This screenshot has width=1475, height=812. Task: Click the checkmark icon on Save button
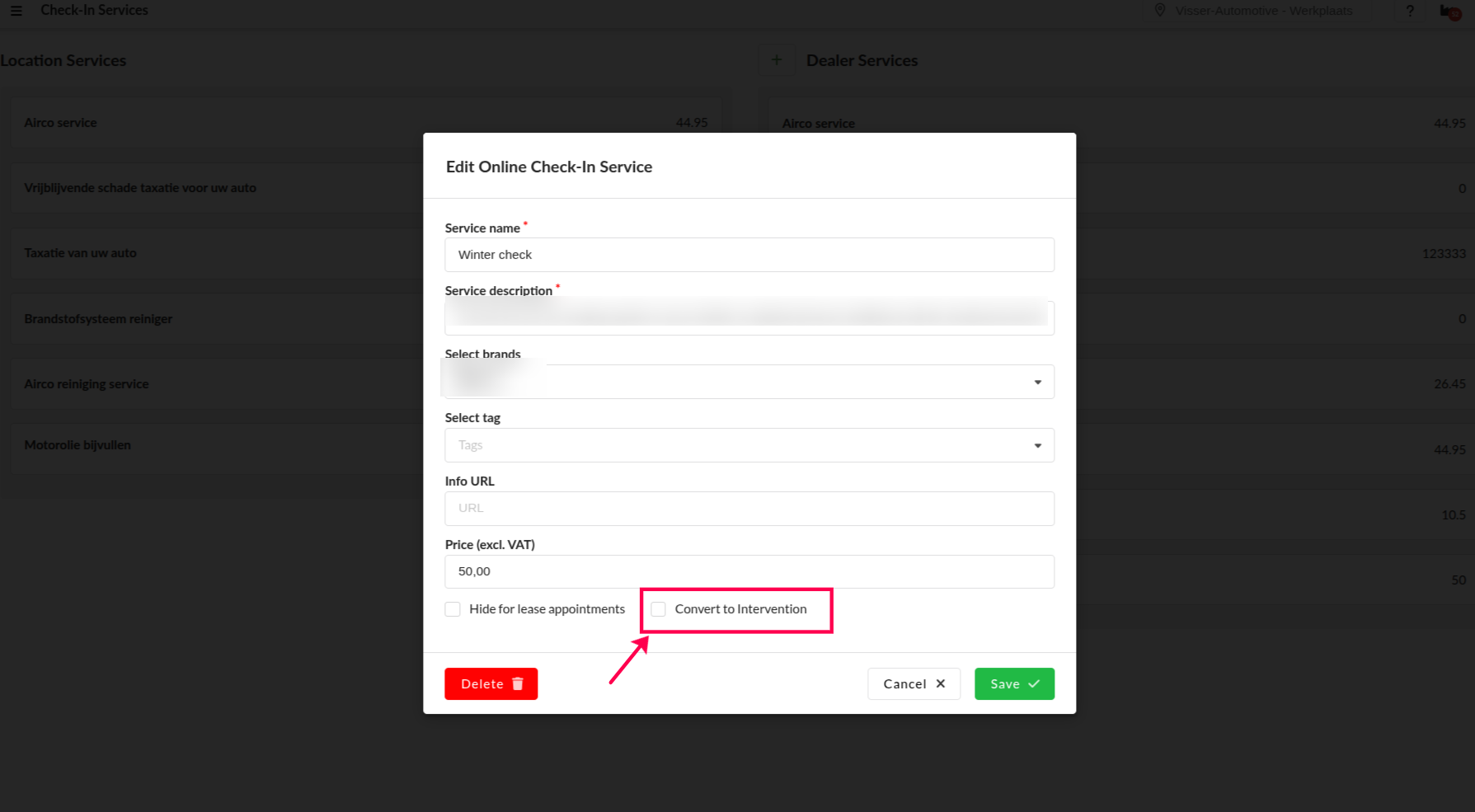(x=1034, y=684)
